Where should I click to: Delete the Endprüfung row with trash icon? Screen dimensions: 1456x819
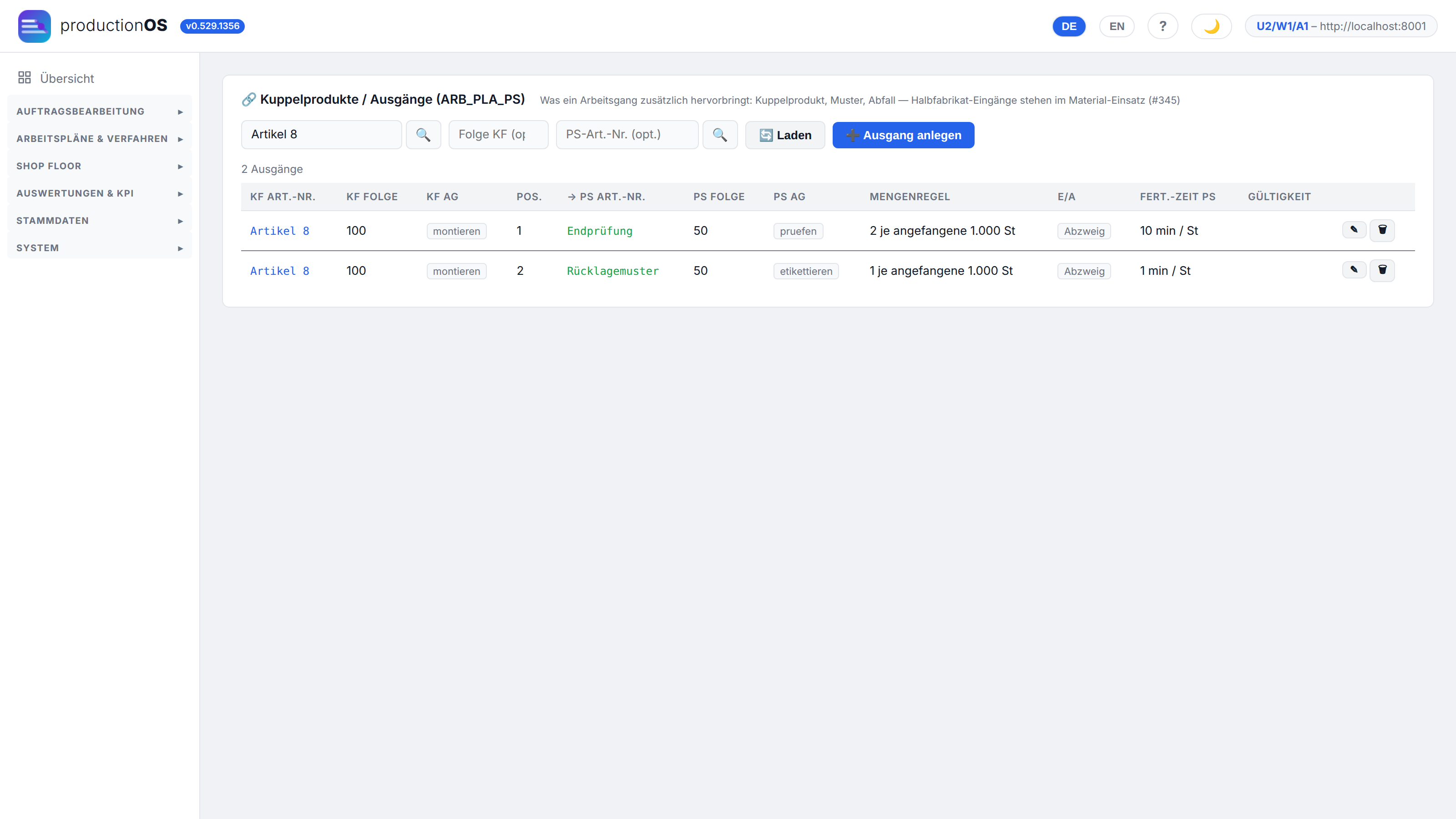click(1382, 230)
